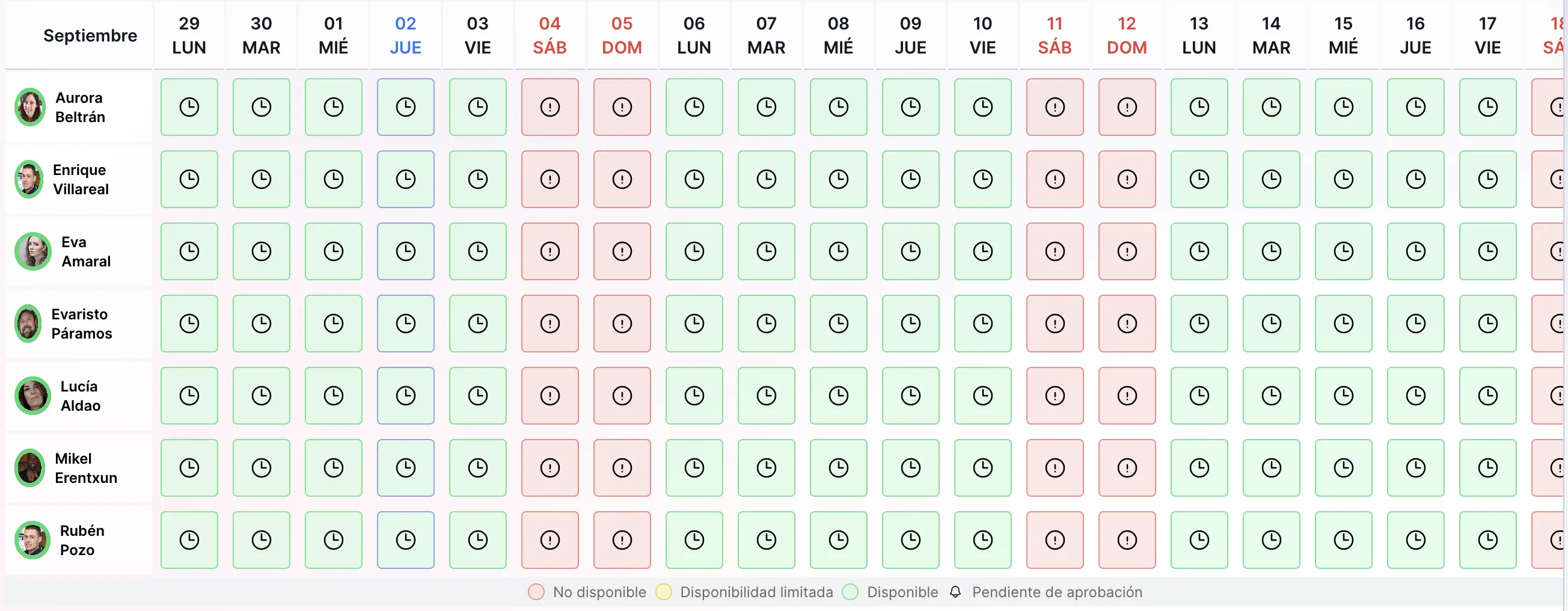Image resolution: width=1568 pixels, height=611 pixels.
Task: Select the 02 JUE column header
Action: pyautogui.click(x=405, y=35)
